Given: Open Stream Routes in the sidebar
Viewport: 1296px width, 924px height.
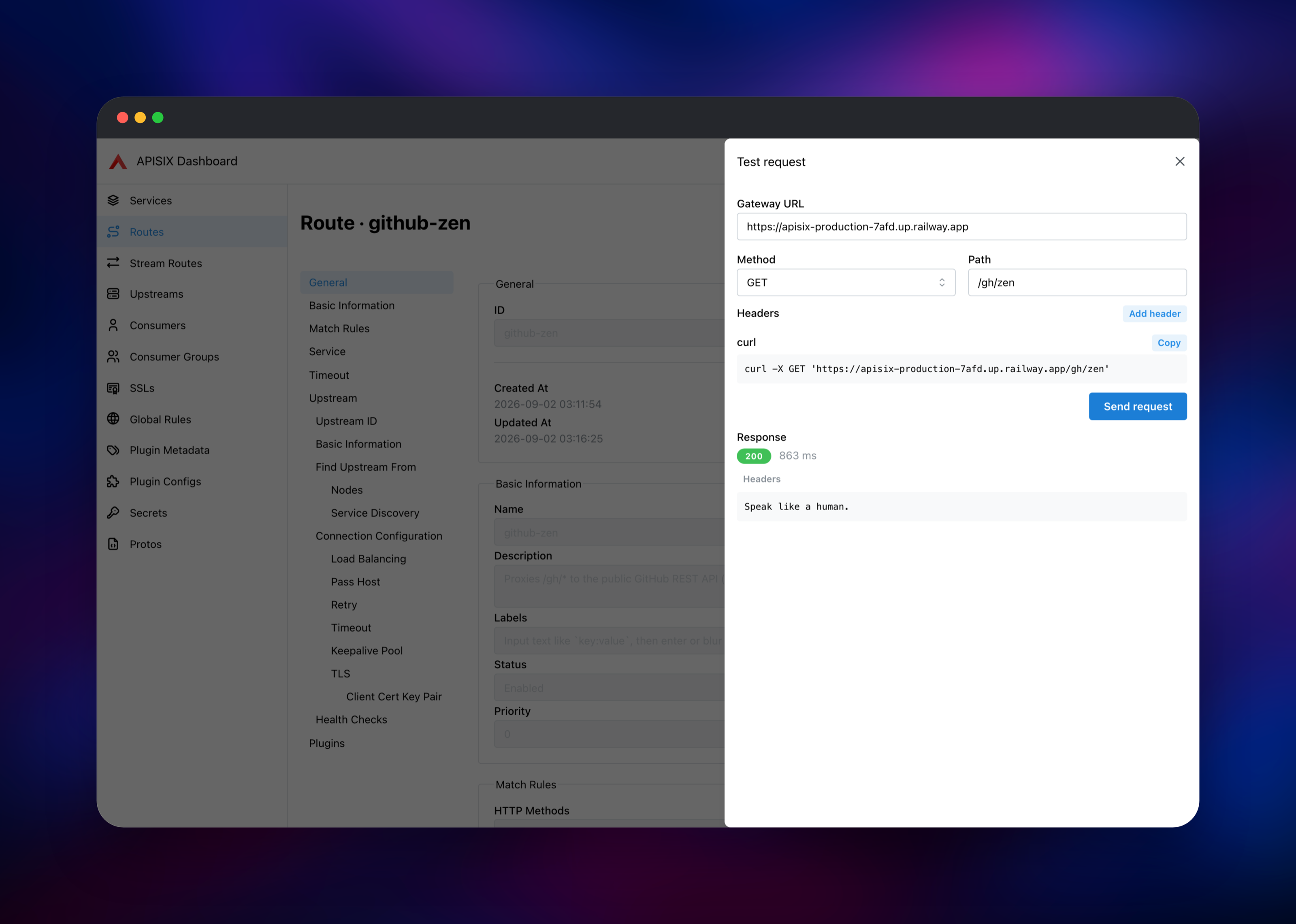Looking at the screenshot, I should point(192,263).
